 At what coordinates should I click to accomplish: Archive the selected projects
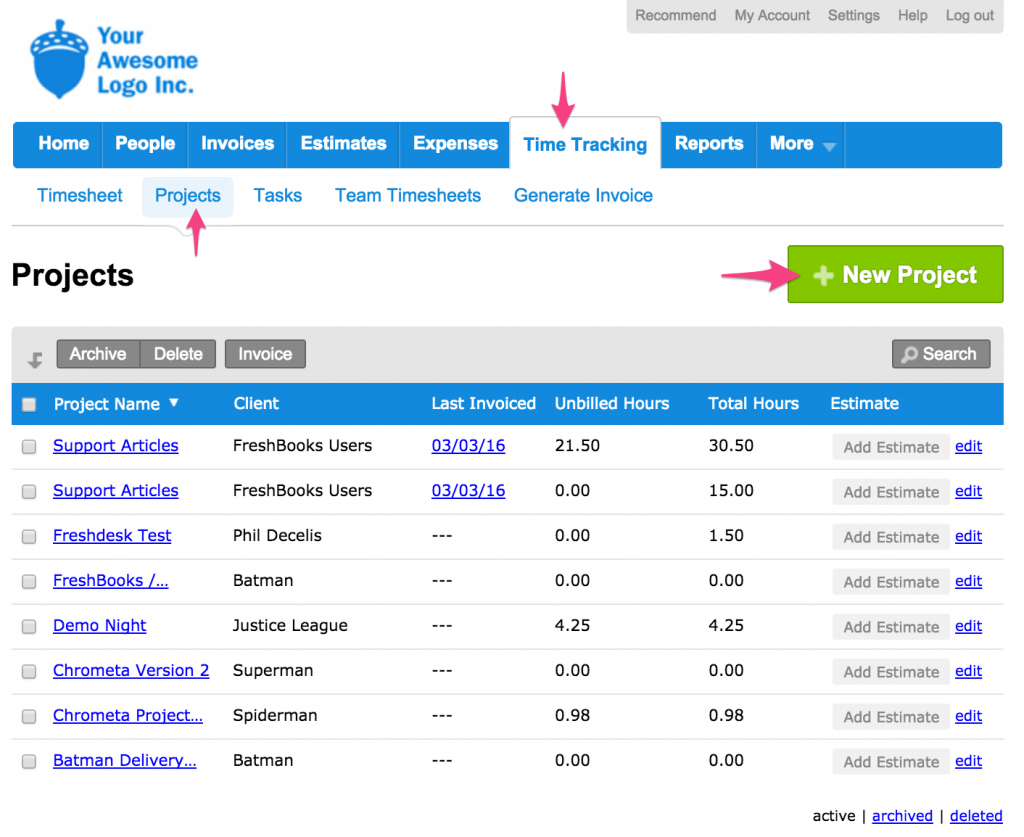(98, 354)
